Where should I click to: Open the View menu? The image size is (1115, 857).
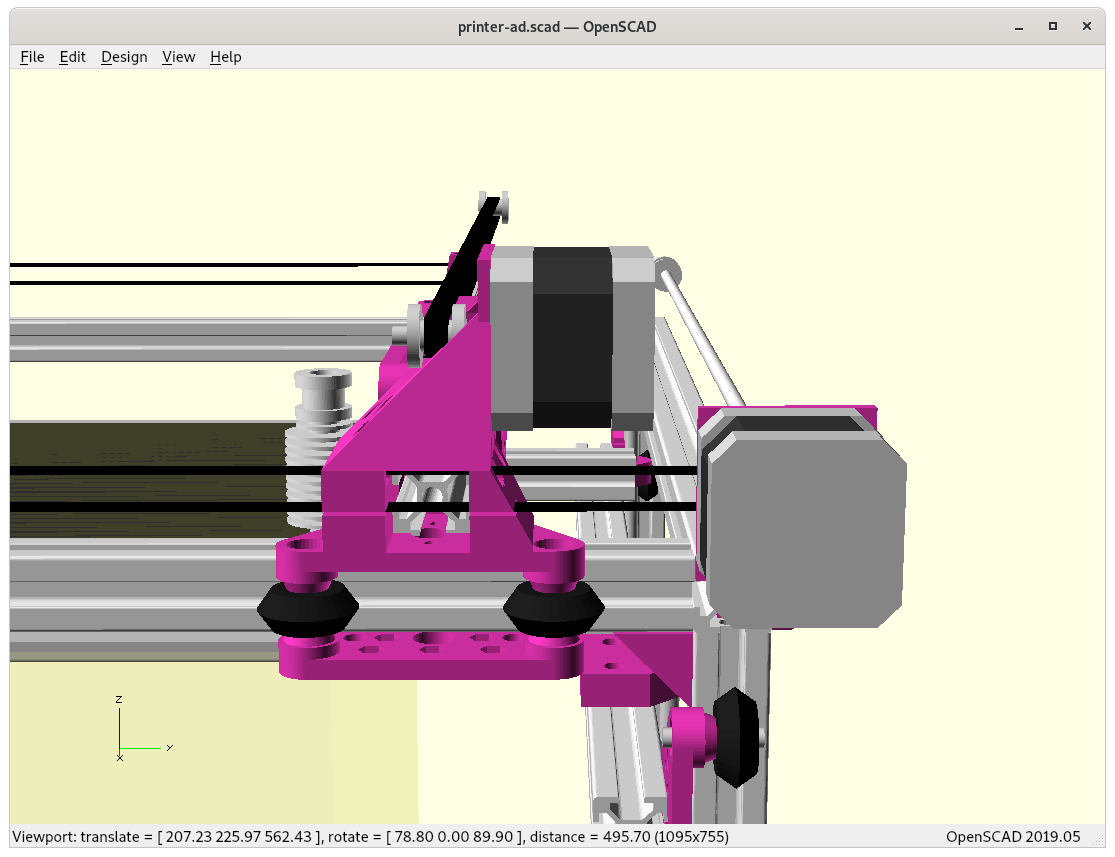(x=178, y=57)
